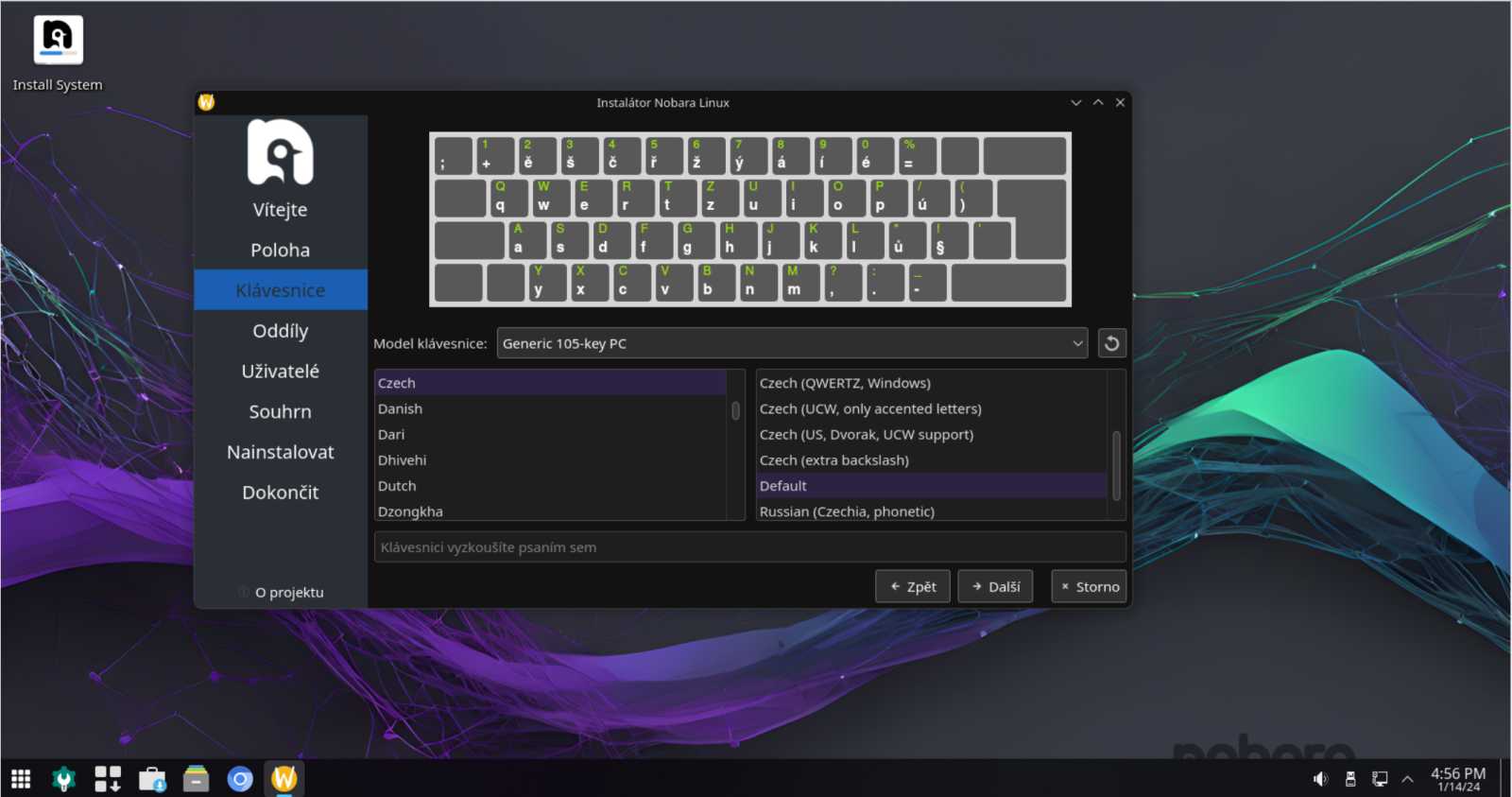The height and width of the screenshot is (797, 1512).
Task: Select Dzongkha in the language list
Action: (551, 511)
